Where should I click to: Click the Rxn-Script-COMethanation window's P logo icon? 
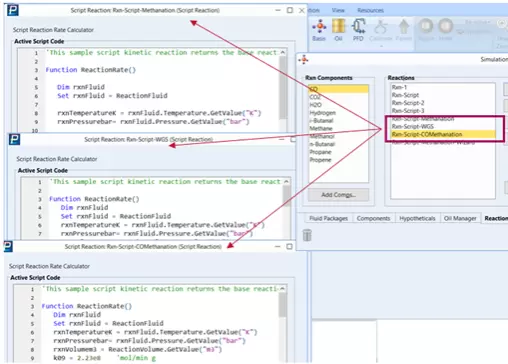pyautogui.click(x=8, y=247)
